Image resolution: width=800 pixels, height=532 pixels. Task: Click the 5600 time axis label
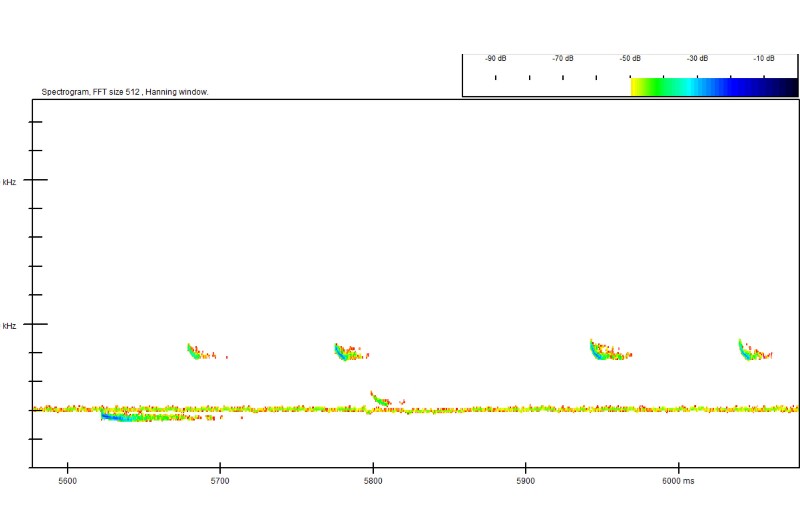click(67, 481)
